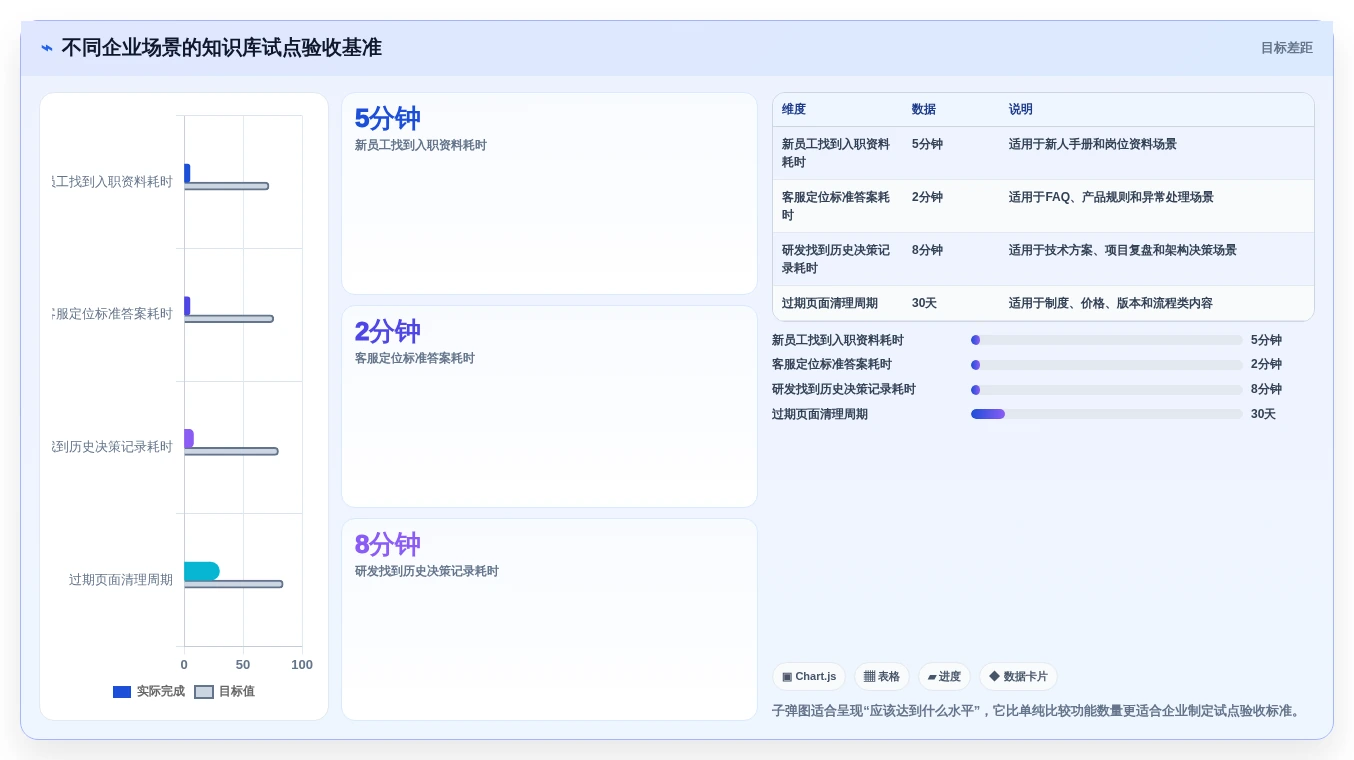Click the 数据卡片 tag chip
1354x760 pixels.
pos(1018,677)
